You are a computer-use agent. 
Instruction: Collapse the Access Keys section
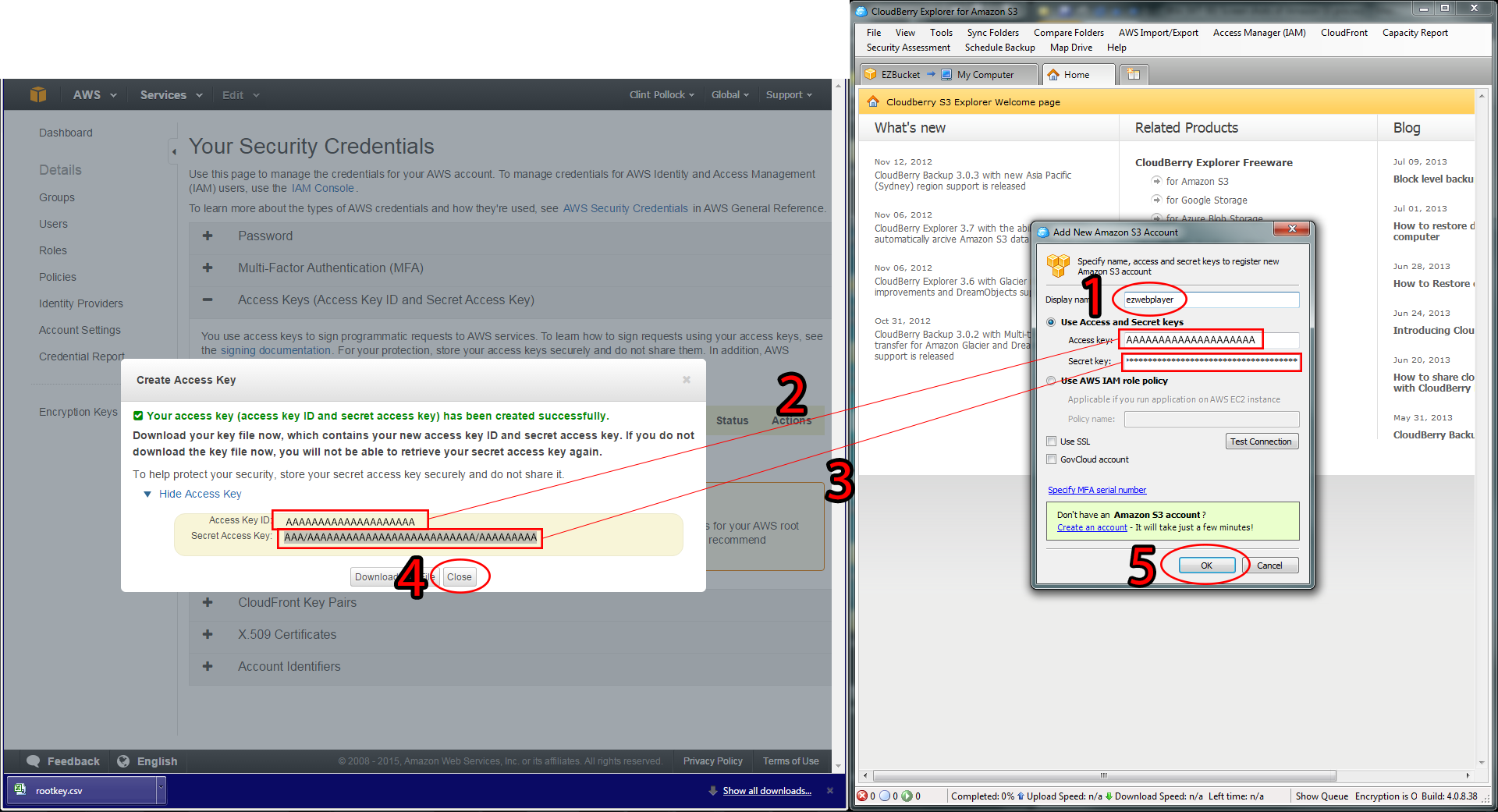208,300
